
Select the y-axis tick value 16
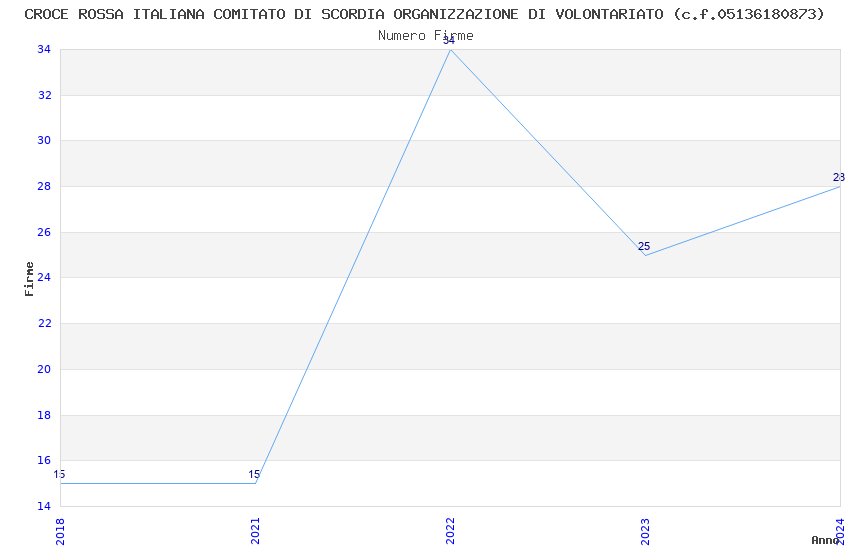(x=44, y=460)
